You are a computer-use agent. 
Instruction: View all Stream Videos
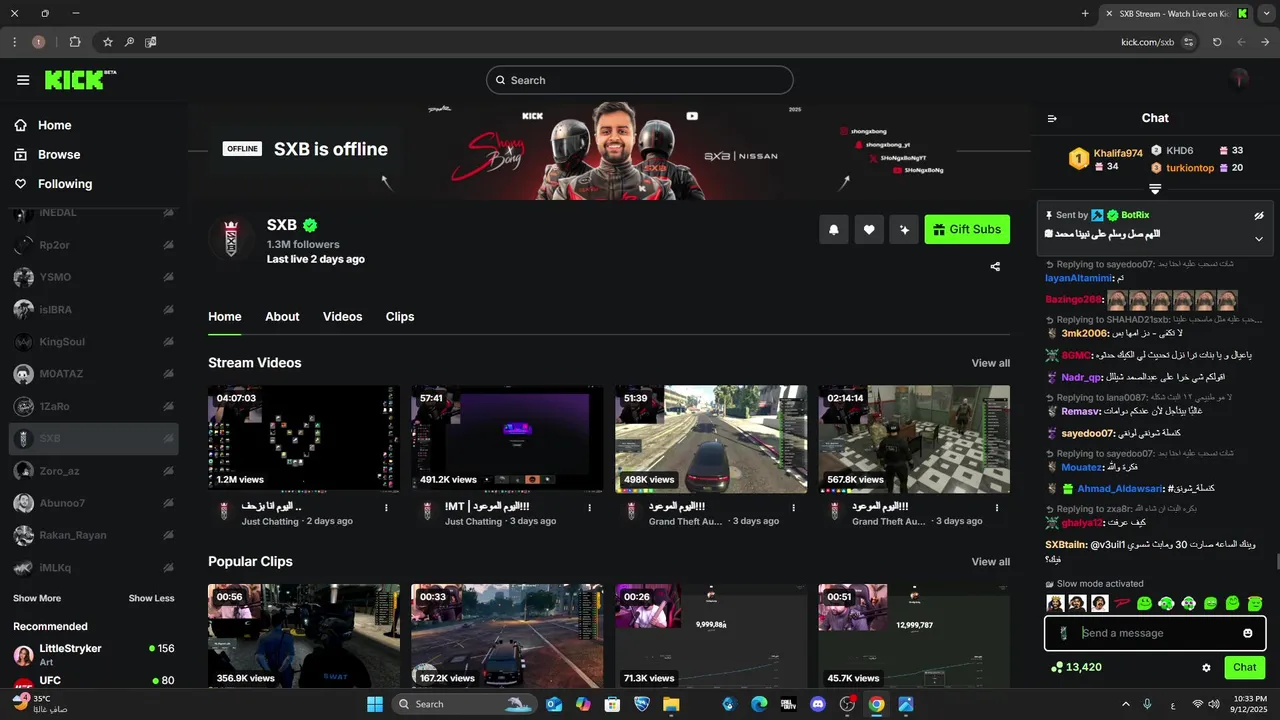(990, 363)
